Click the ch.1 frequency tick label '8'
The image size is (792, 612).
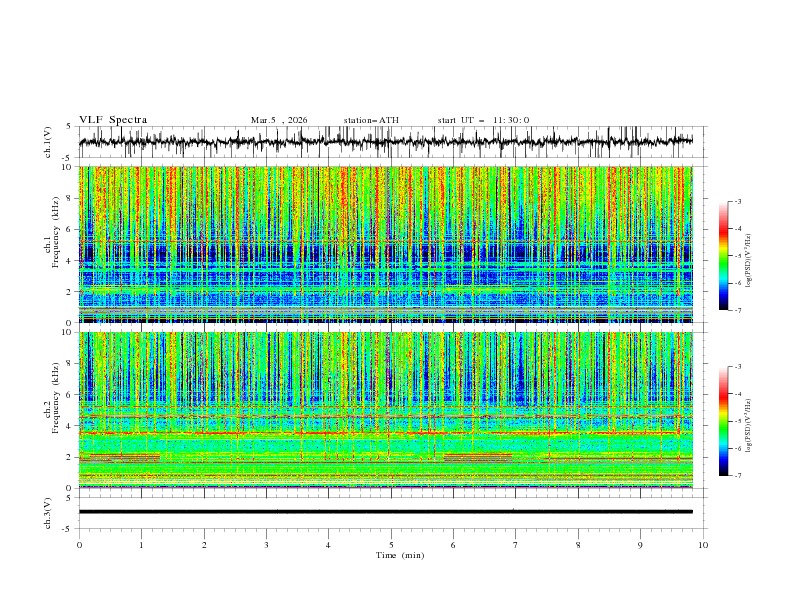71,198
